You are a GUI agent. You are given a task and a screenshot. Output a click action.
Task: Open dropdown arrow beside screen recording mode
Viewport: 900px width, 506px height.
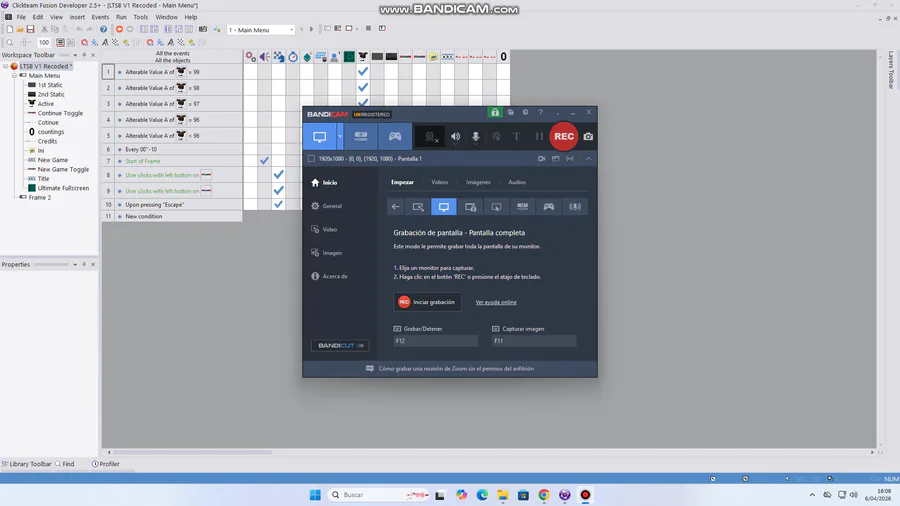pyautogui.click(x=340, y=137)
